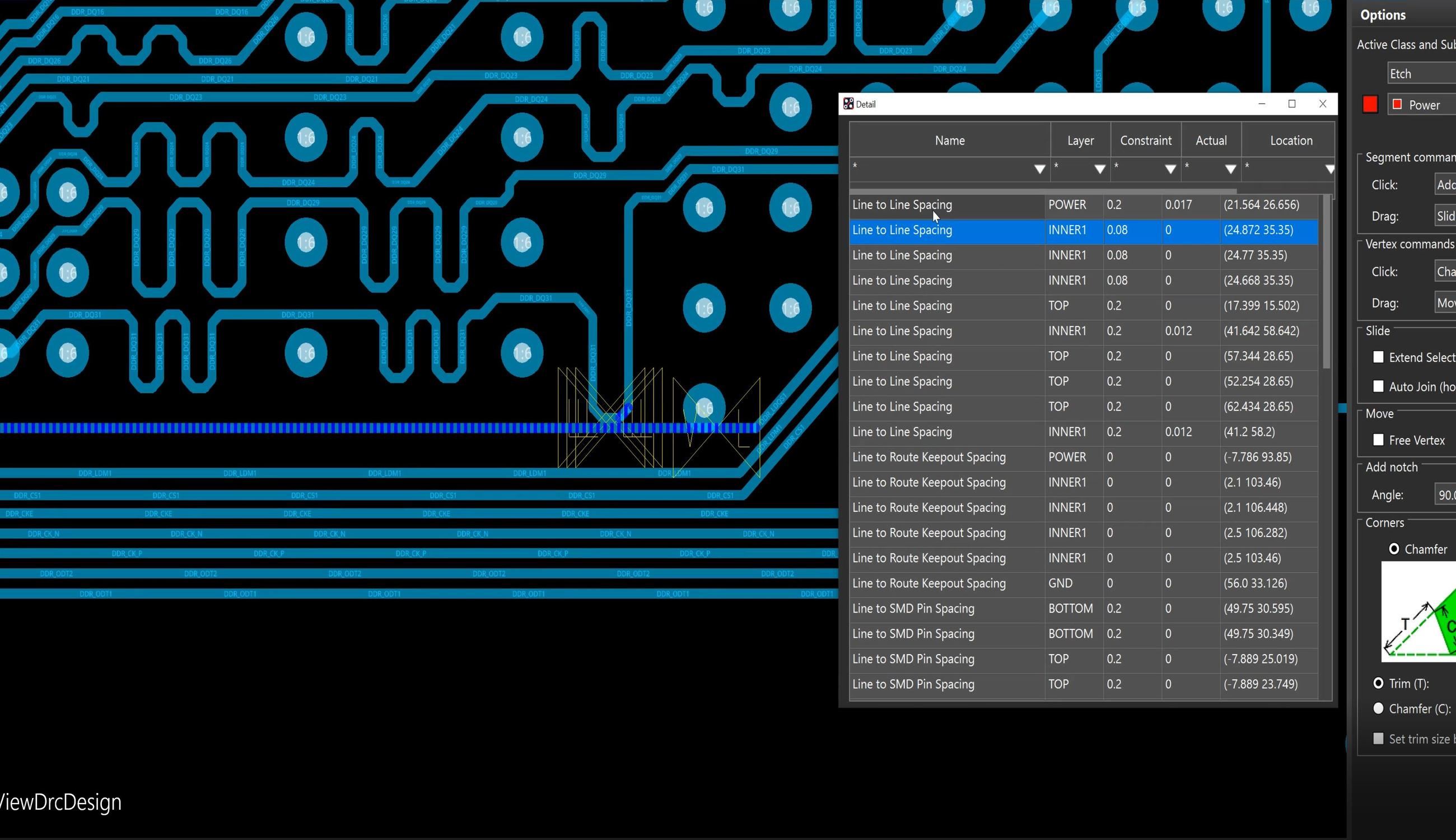Select the row at location (24.77 35.35)

[x=1084, y=255]
